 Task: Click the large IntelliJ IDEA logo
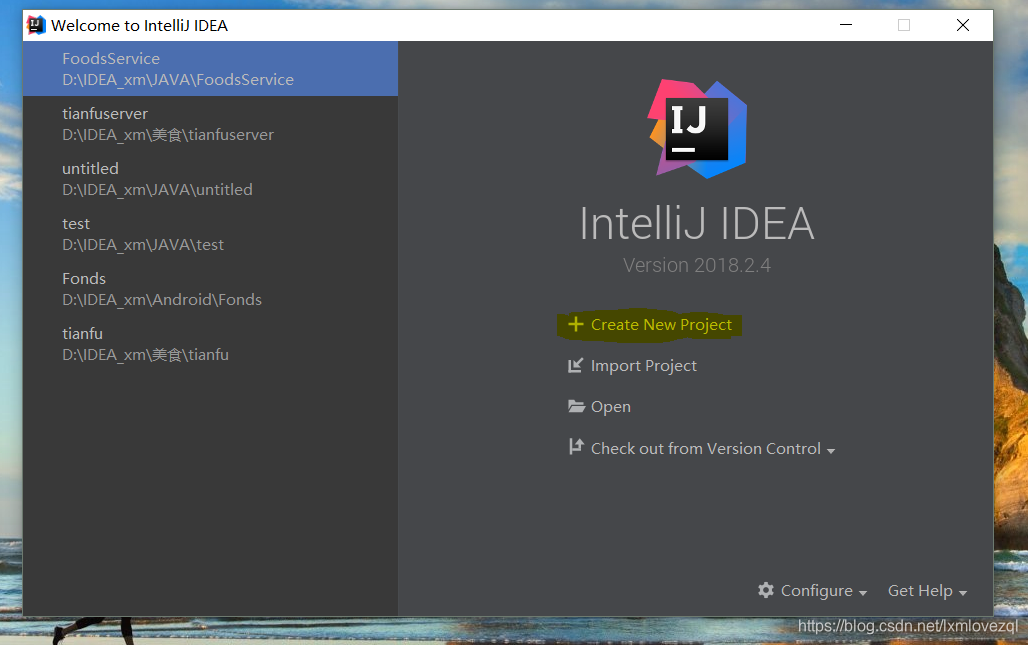click(x=698, y=129)
